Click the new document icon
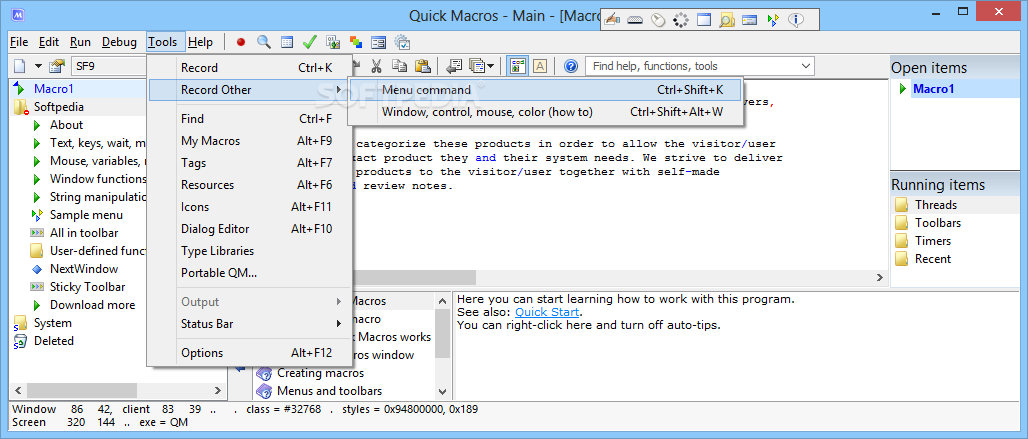 (20, 66)
